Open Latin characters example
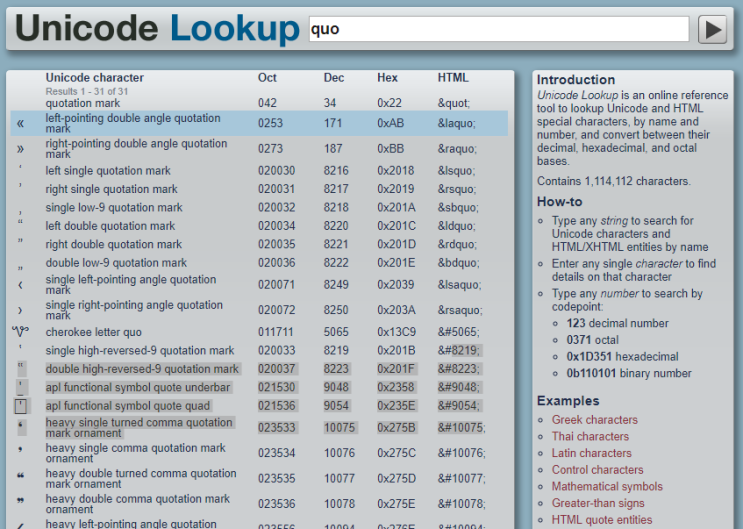Viewport: 743px width, 529px height. pyautogui.click(x=591, y=453)
